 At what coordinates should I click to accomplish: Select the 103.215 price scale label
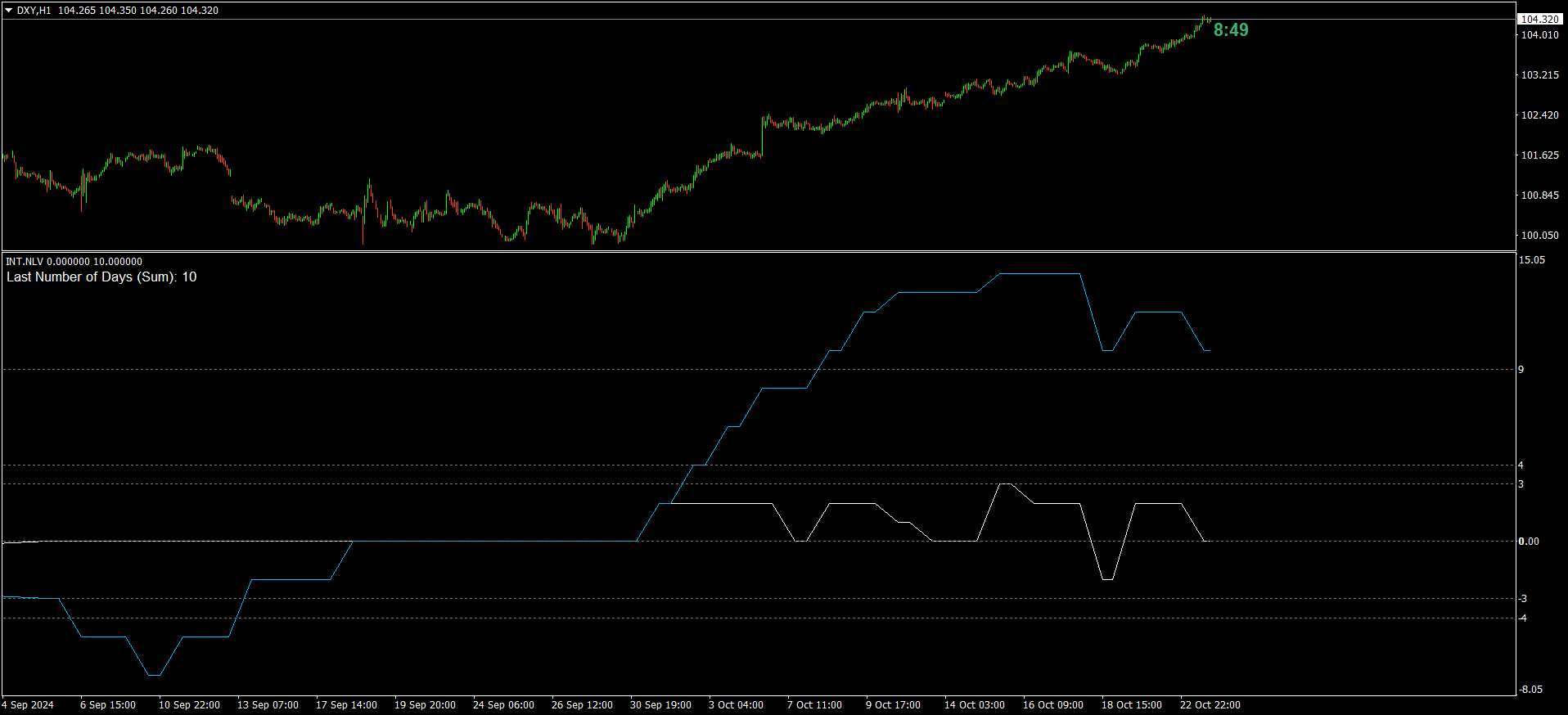point(1539,74)
